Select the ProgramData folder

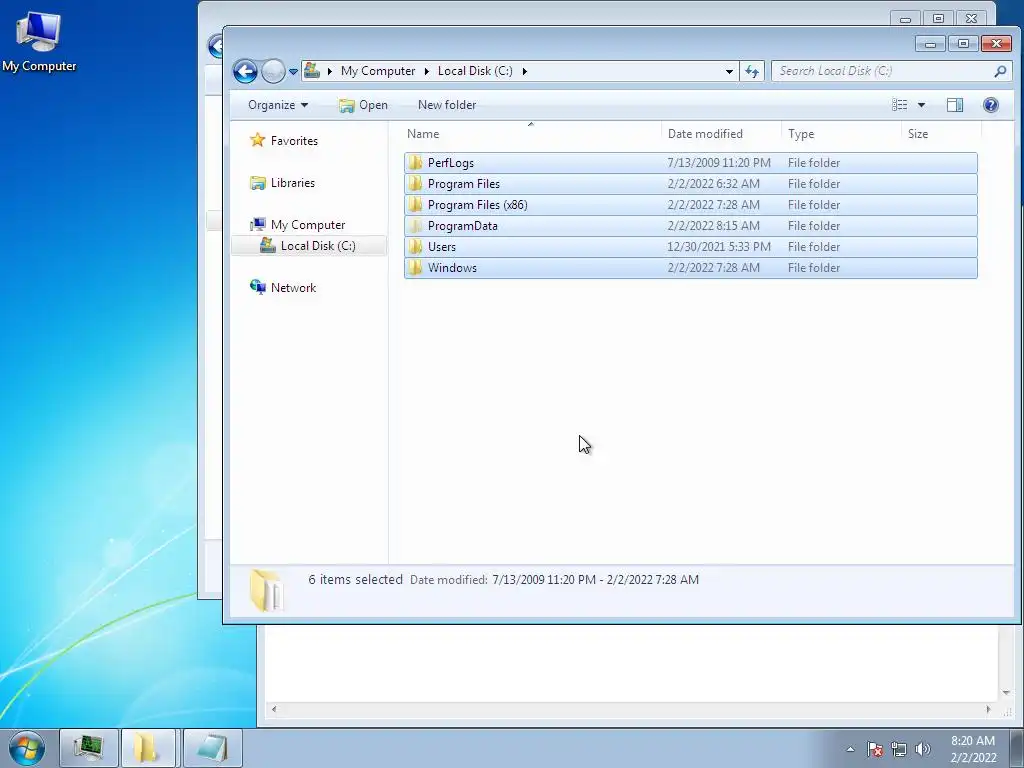(691, 225)
